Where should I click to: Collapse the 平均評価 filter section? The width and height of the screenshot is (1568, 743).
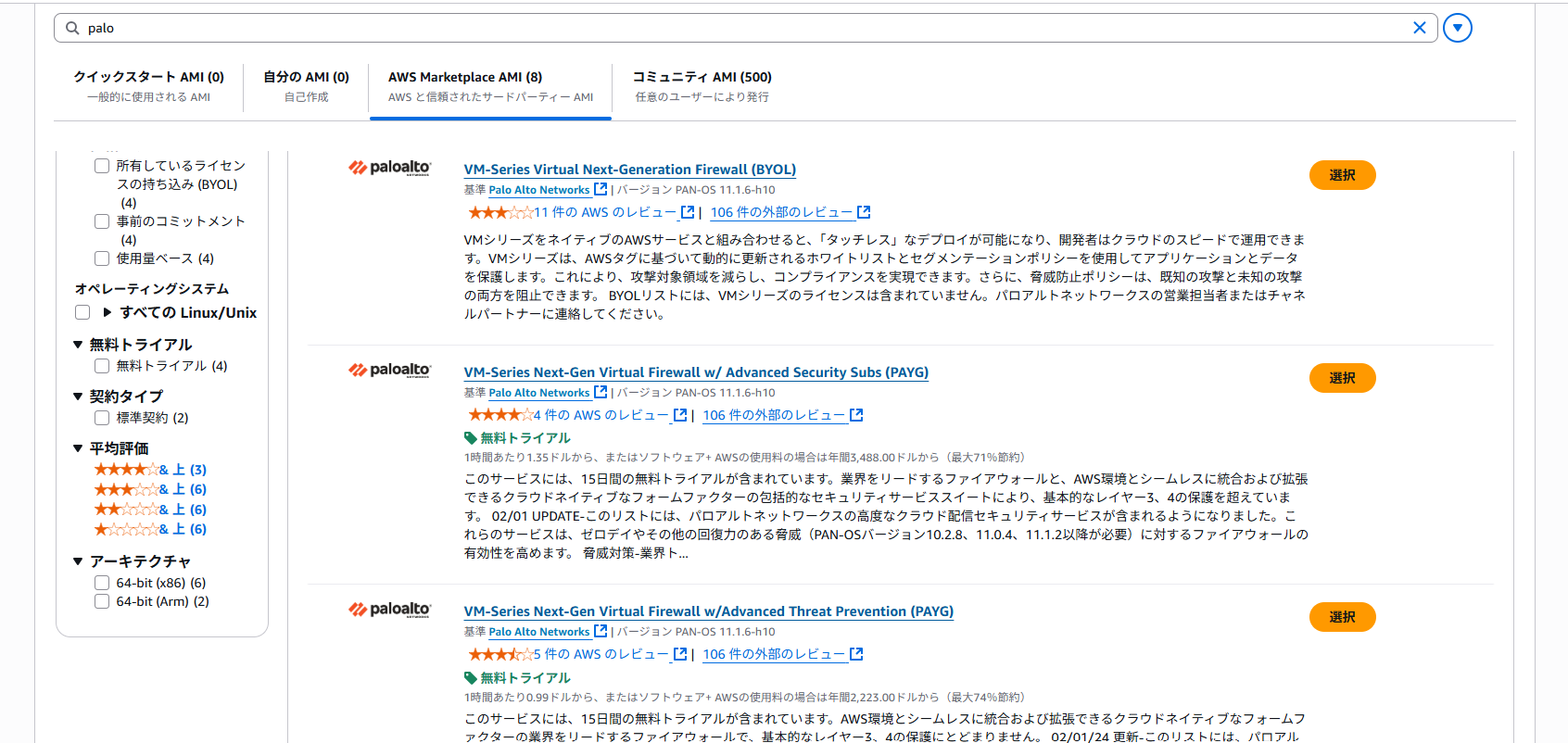78,448
